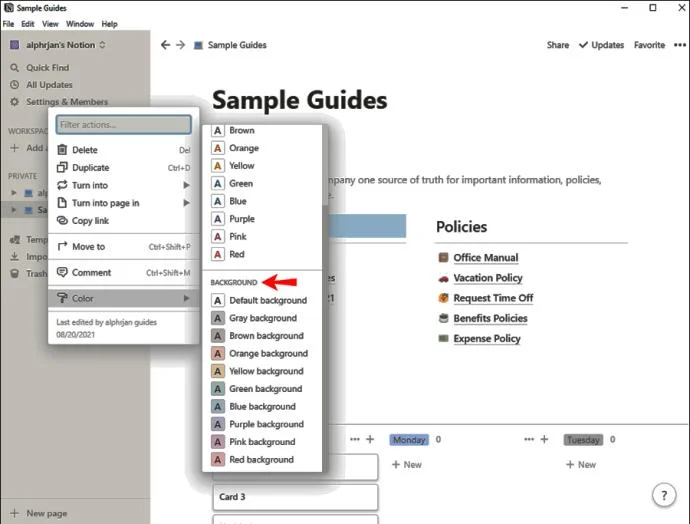Open the three-dot page menu

[x=680, y=45]
